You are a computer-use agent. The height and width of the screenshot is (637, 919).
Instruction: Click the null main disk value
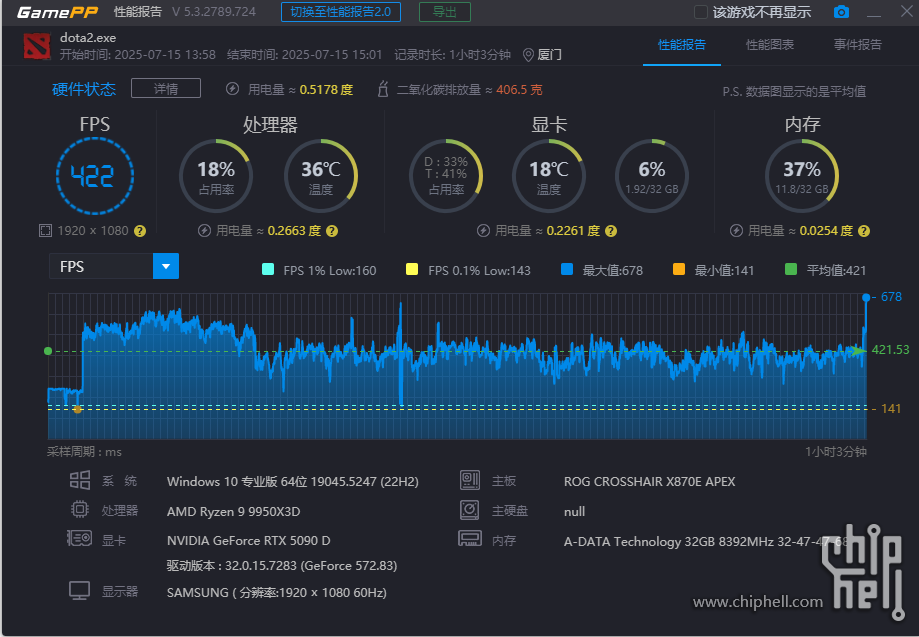[574, 512]
